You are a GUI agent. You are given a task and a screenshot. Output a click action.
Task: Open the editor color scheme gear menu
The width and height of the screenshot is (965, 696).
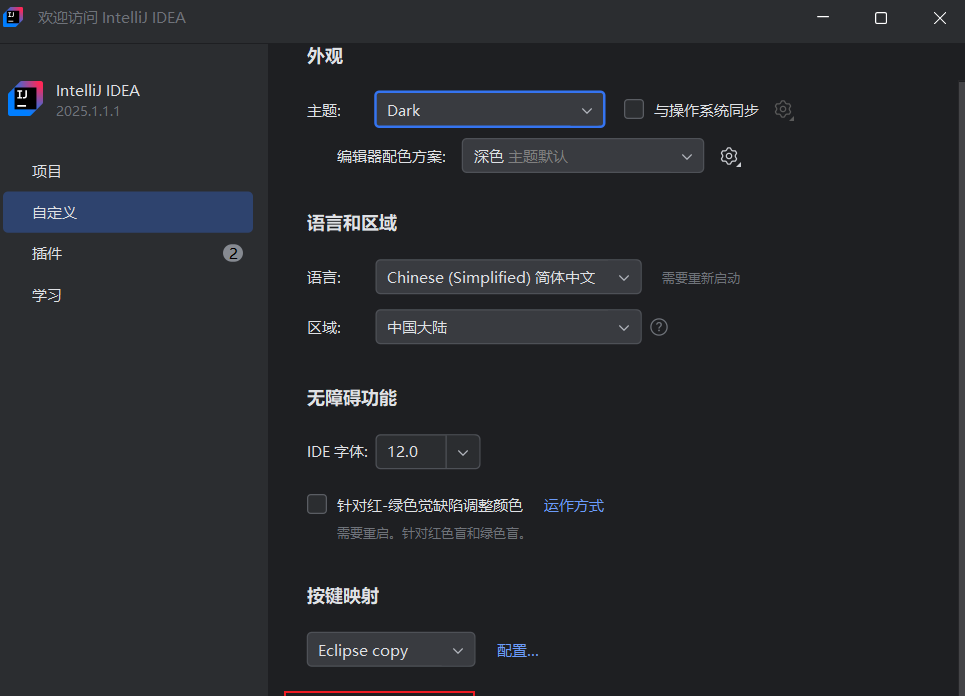(x=730, y=156)
